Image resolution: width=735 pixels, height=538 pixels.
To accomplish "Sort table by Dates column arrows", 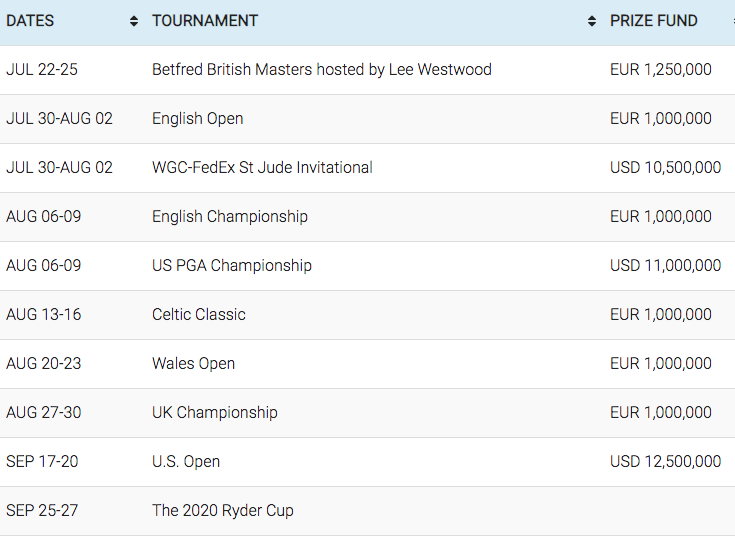I will (134, 21).
